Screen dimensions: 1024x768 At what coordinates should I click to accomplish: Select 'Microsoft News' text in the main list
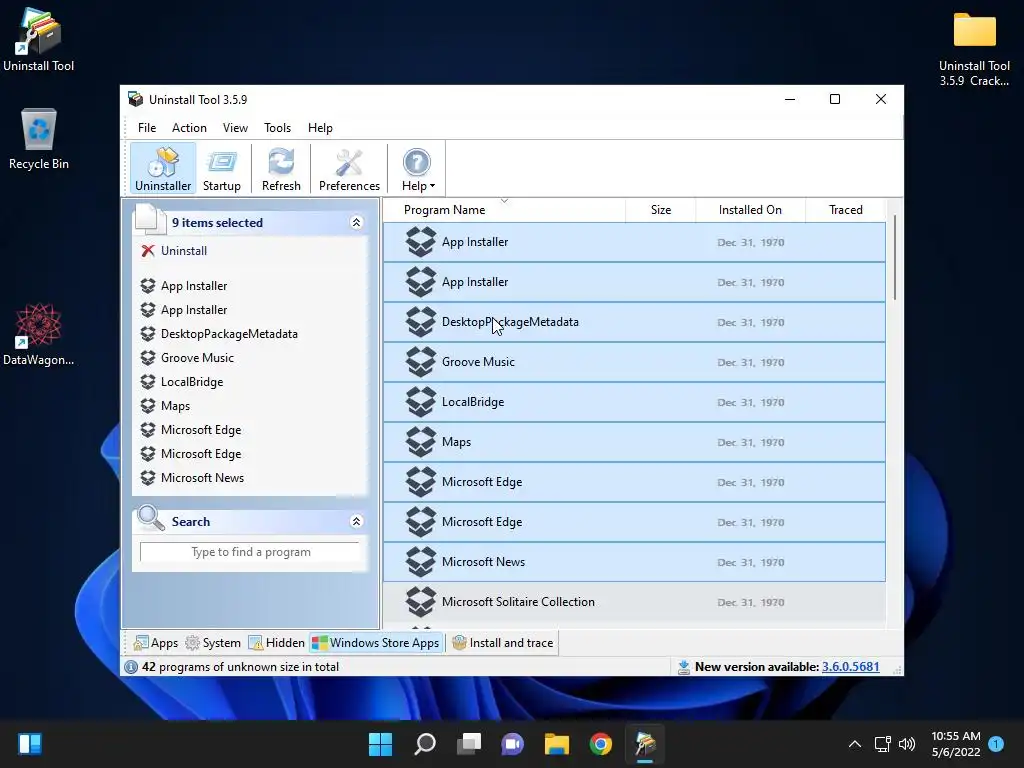(x=483, y=562)
